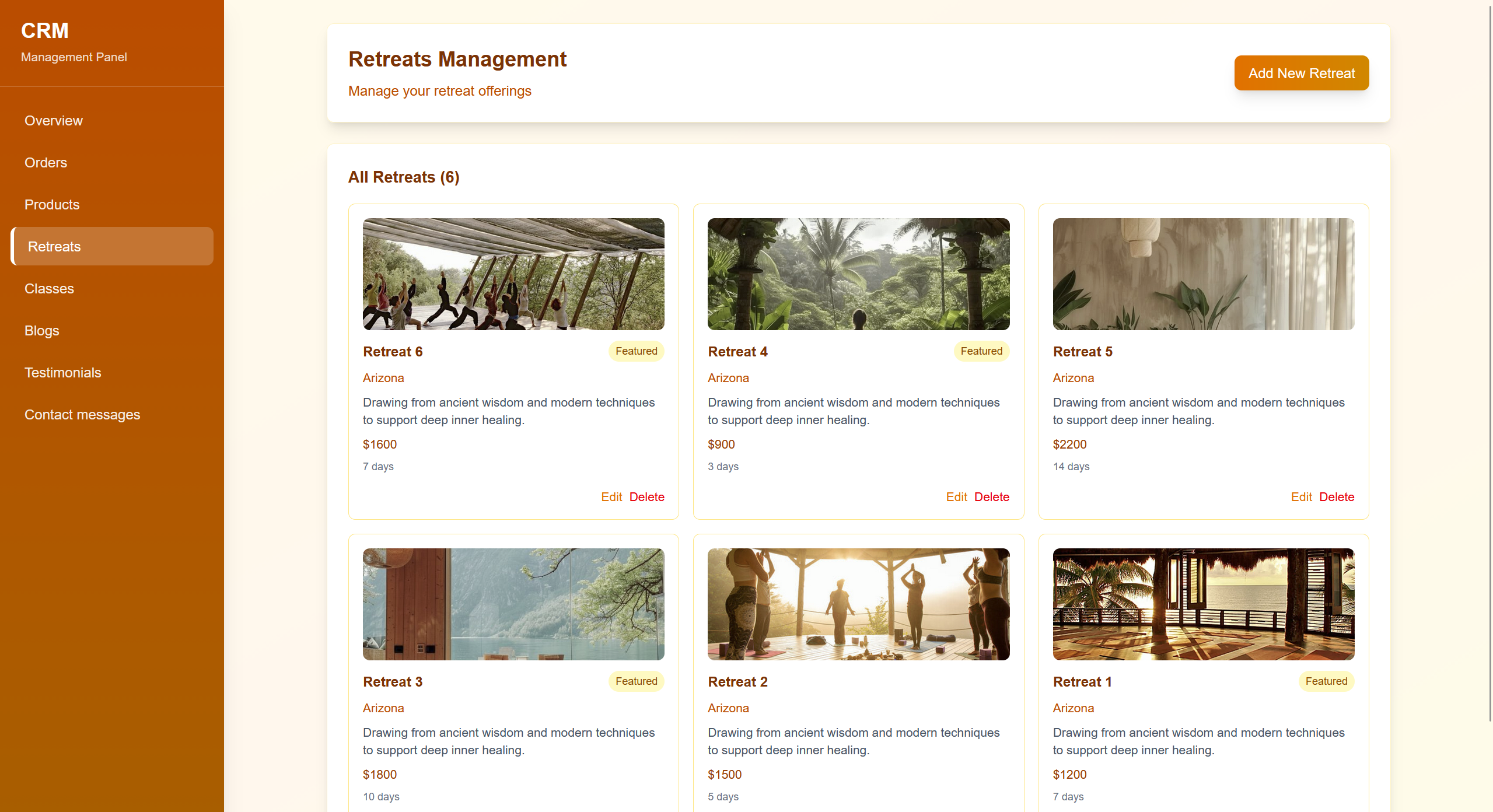
Task: Open the Classes section
Action: 49,288
